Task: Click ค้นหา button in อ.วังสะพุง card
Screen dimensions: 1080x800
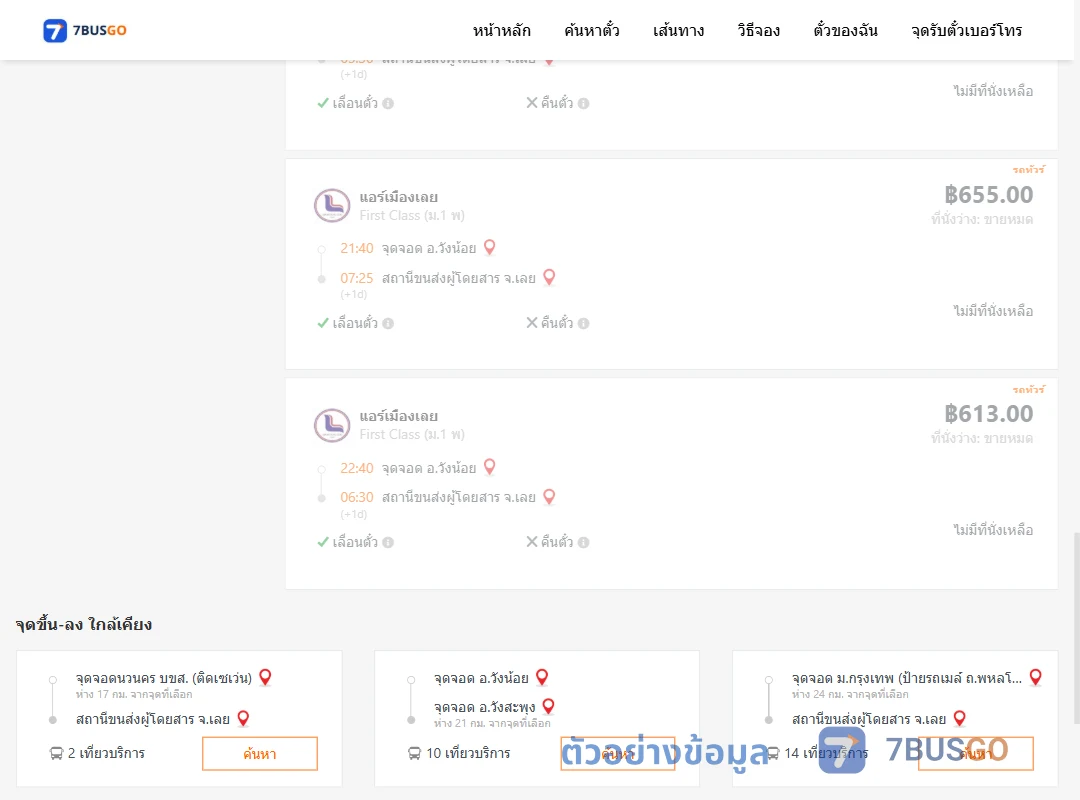Action: [x=618, y=753]
